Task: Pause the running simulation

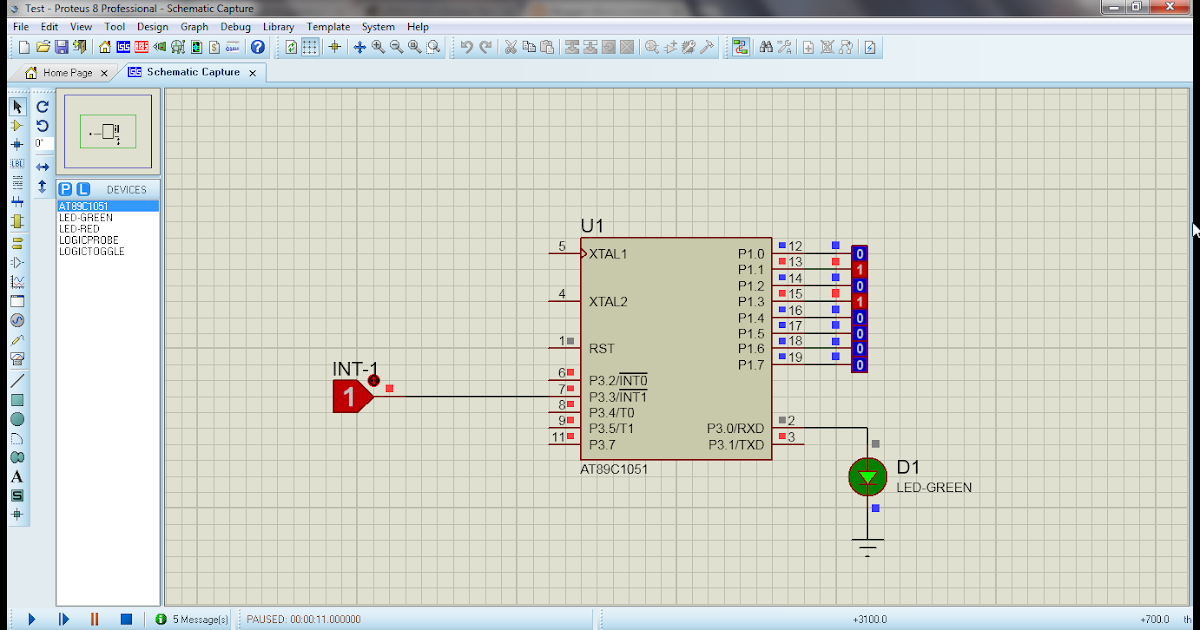Action: coord(94,619)
